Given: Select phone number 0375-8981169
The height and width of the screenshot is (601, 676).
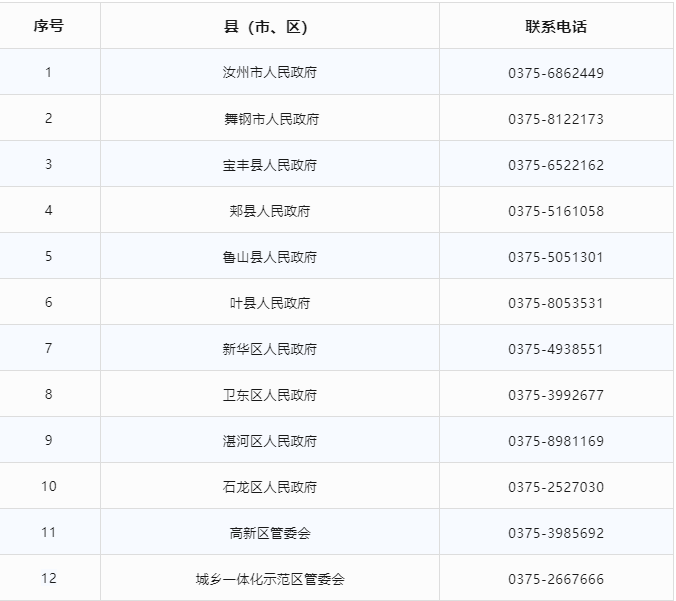Looking at the screenshot, I should click(556, 441).
